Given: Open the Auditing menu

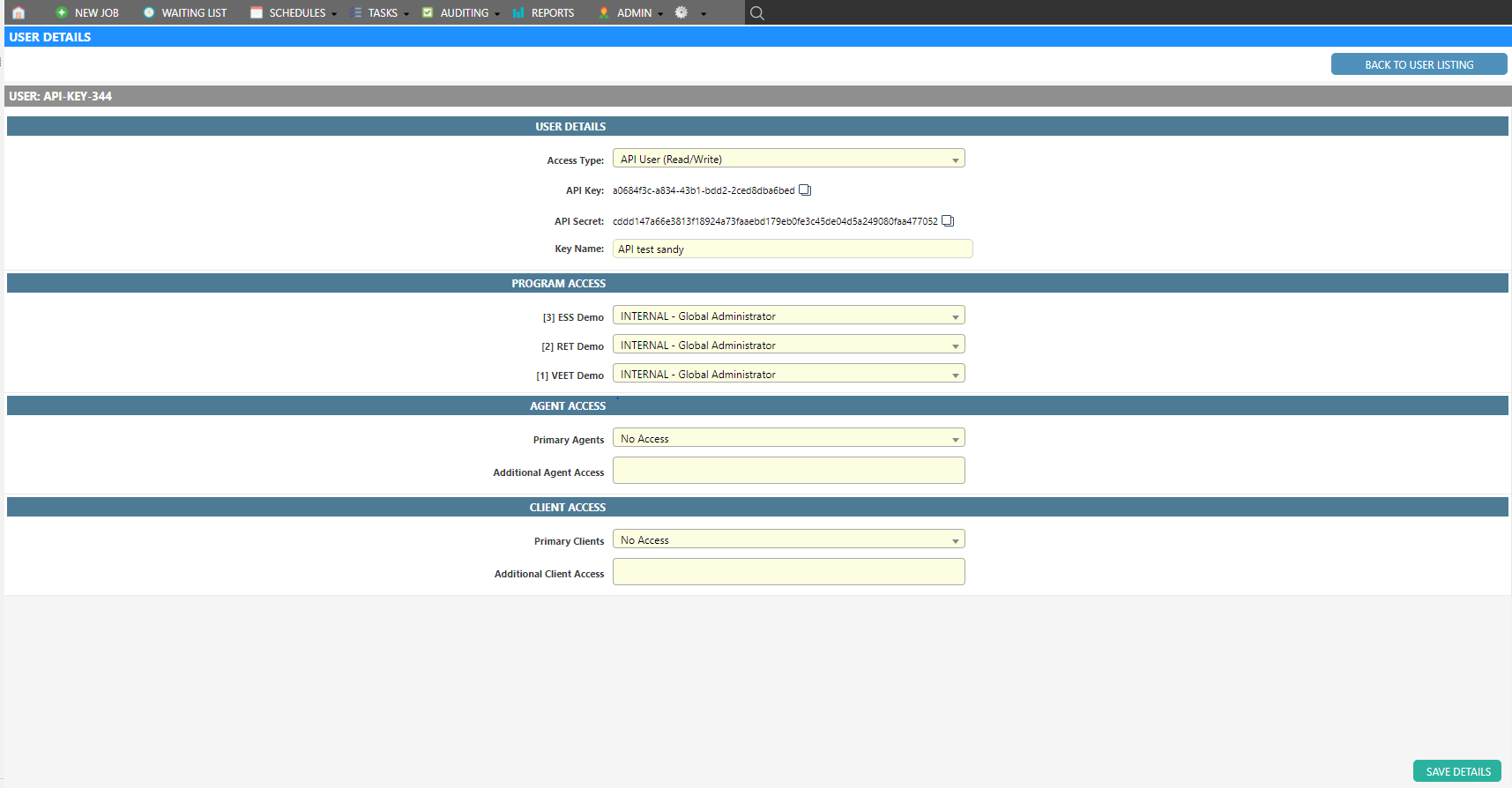Looking at the screenshot, I should click(464, 12).
